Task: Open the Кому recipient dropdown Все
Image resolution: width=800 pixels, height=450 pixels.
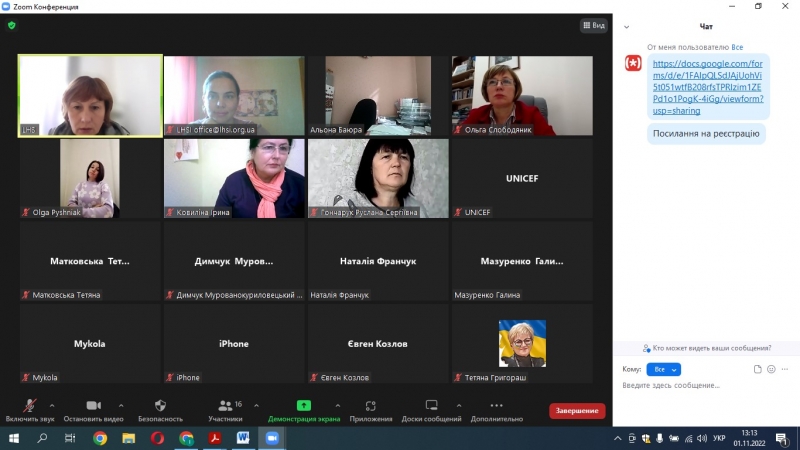Action: tap(663, 369)
